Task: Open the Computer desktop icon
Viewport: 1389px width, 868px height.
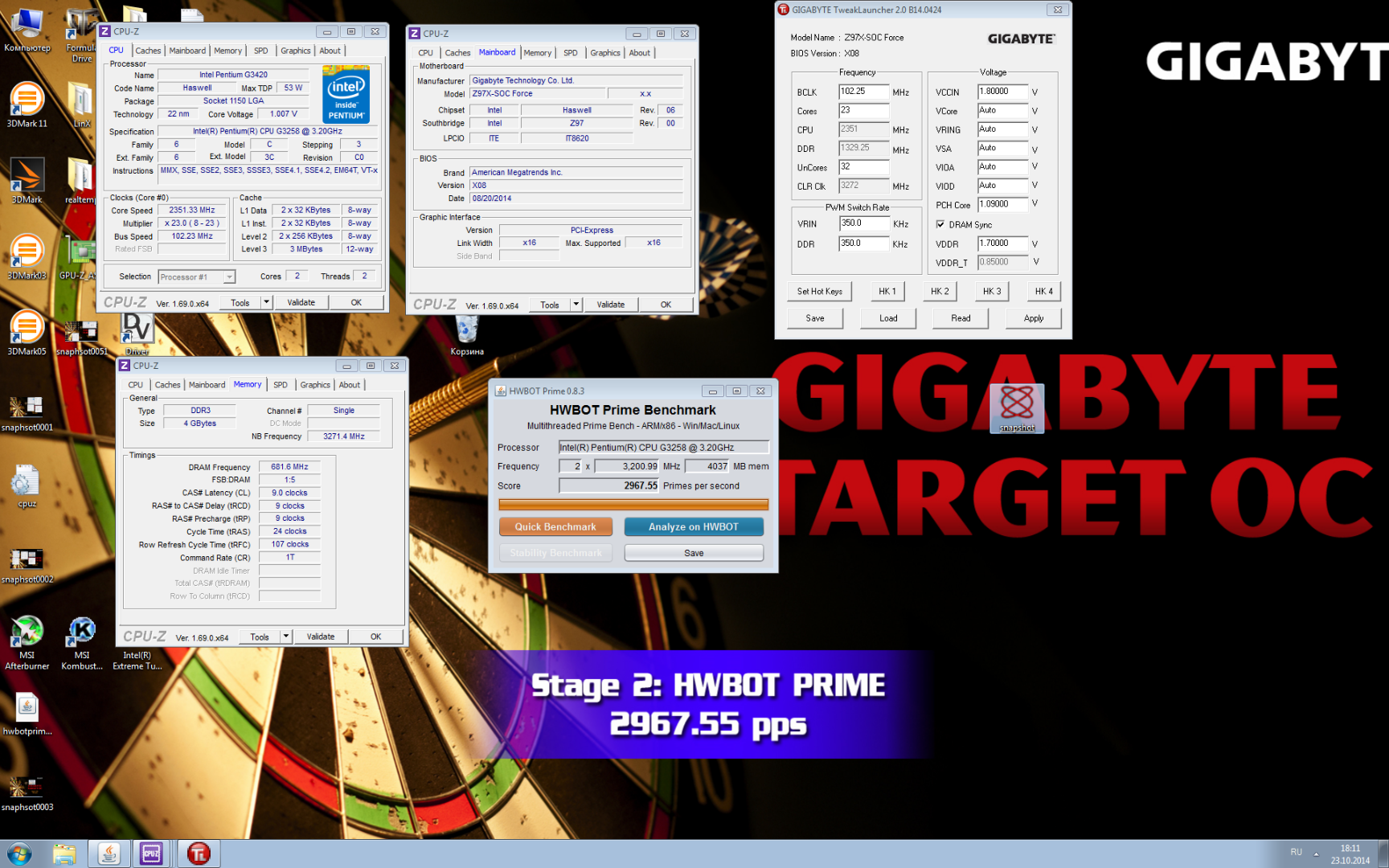Action: pos(27,29)
